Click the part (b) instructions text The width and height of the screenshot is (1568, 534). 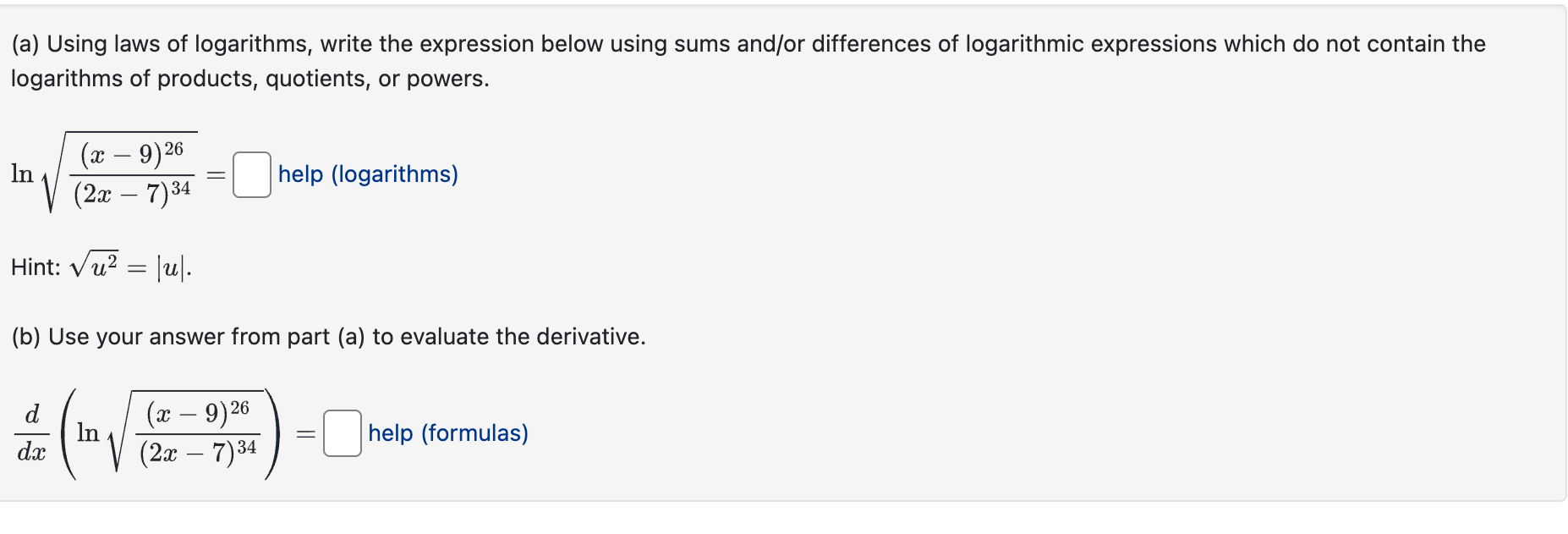[x=328, y=336]
